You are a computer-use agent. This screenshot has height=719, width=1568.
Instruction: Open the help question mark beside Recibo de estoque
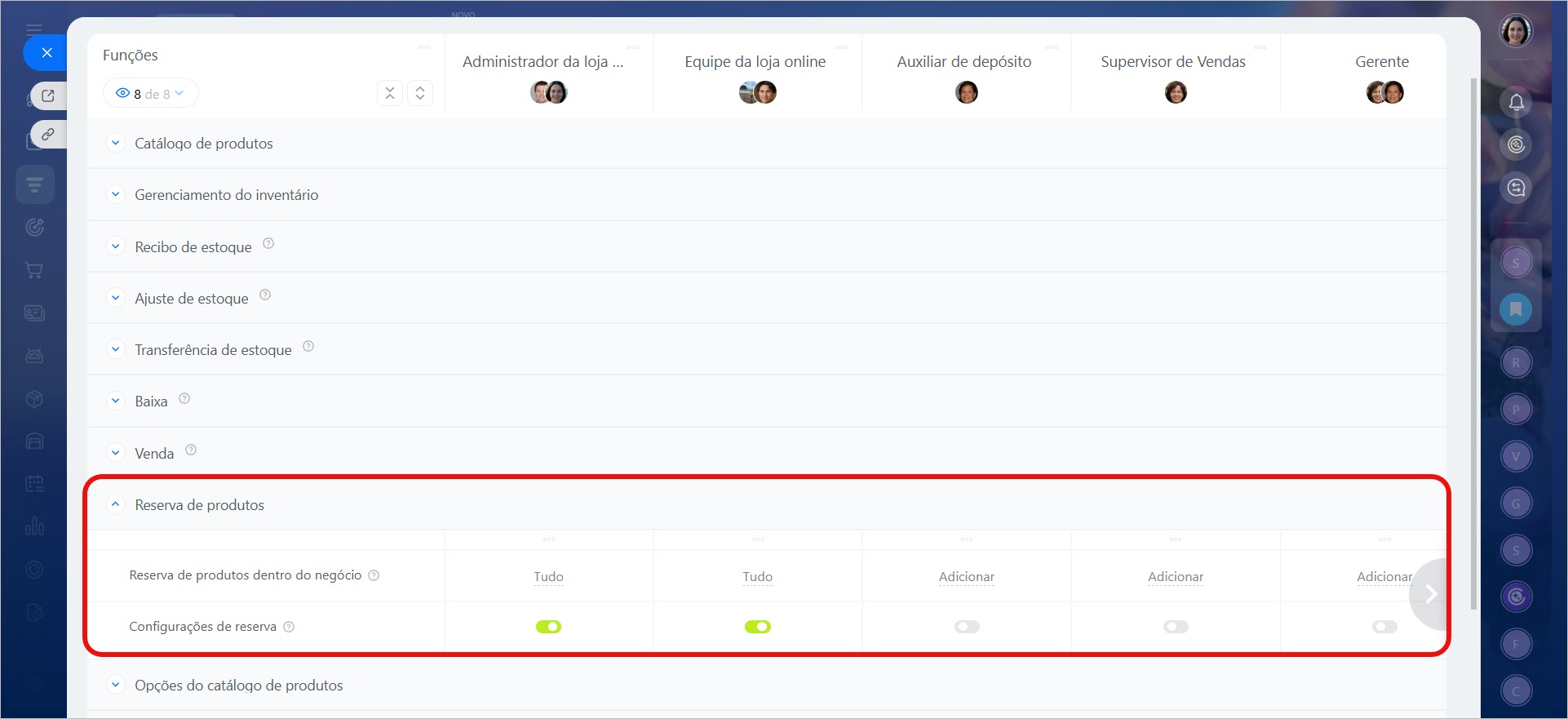pyautogui.click(x=268, y=243)
